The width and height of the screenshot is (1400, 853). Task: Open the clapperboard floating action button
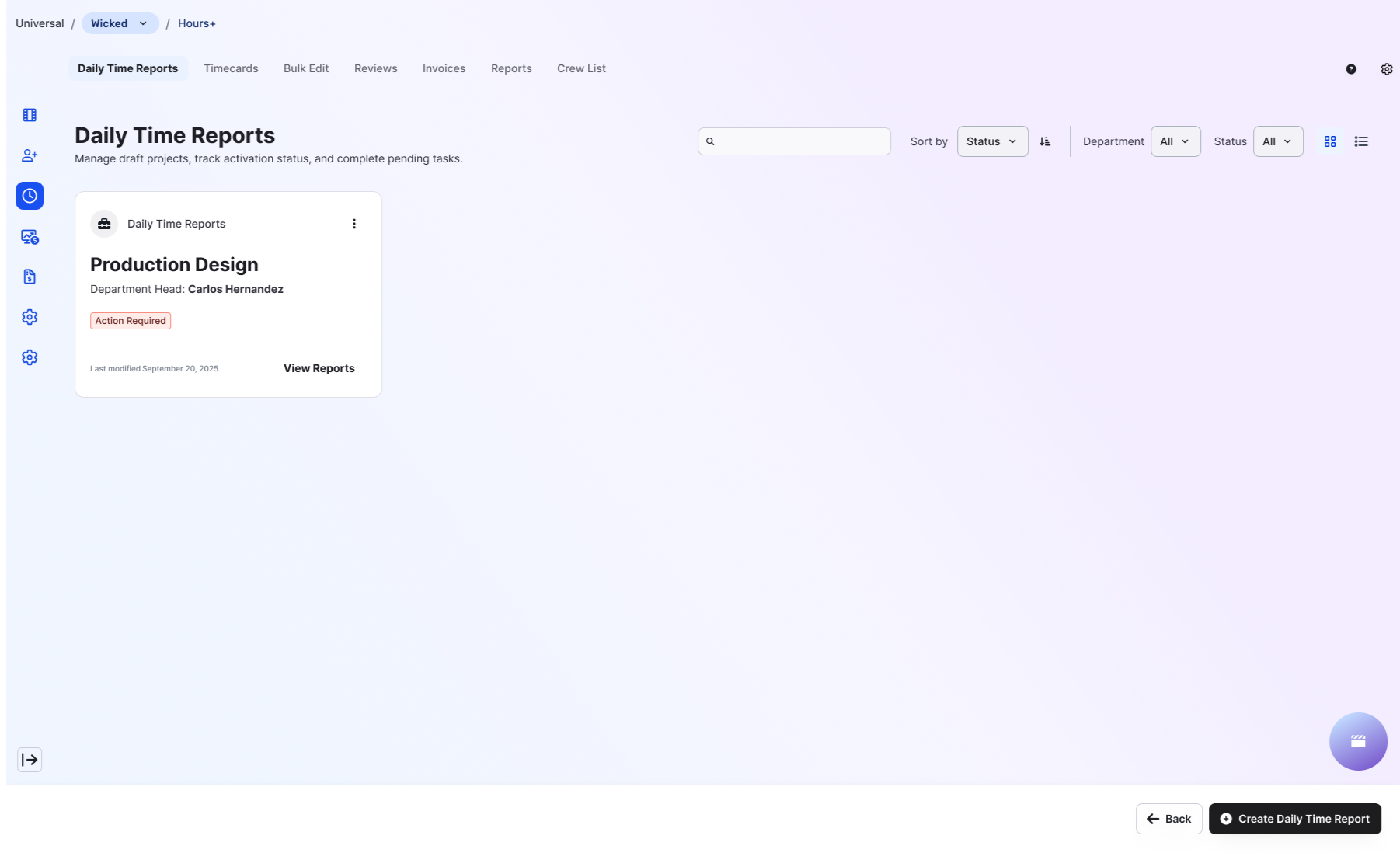[1358, 741]
